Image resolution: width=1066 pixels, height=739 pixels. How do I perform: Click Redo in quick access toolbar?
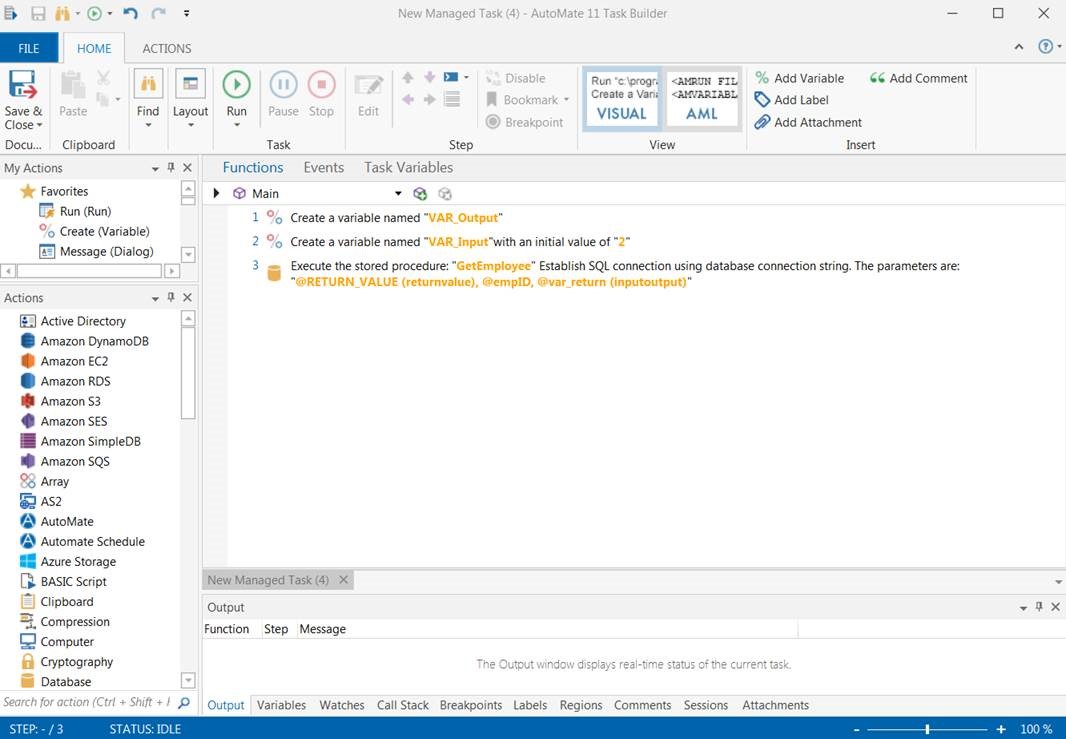[158, 13]
